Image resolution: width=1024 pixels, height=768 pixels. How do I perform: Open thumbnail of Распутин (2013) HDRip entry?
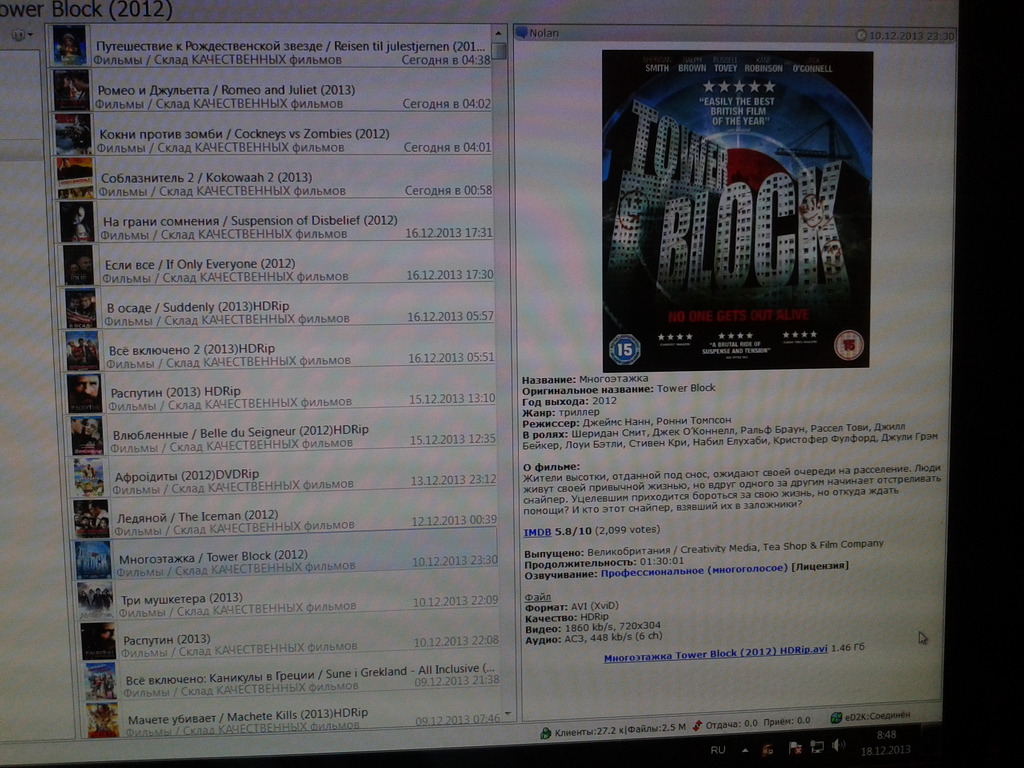tap(85, 392)
